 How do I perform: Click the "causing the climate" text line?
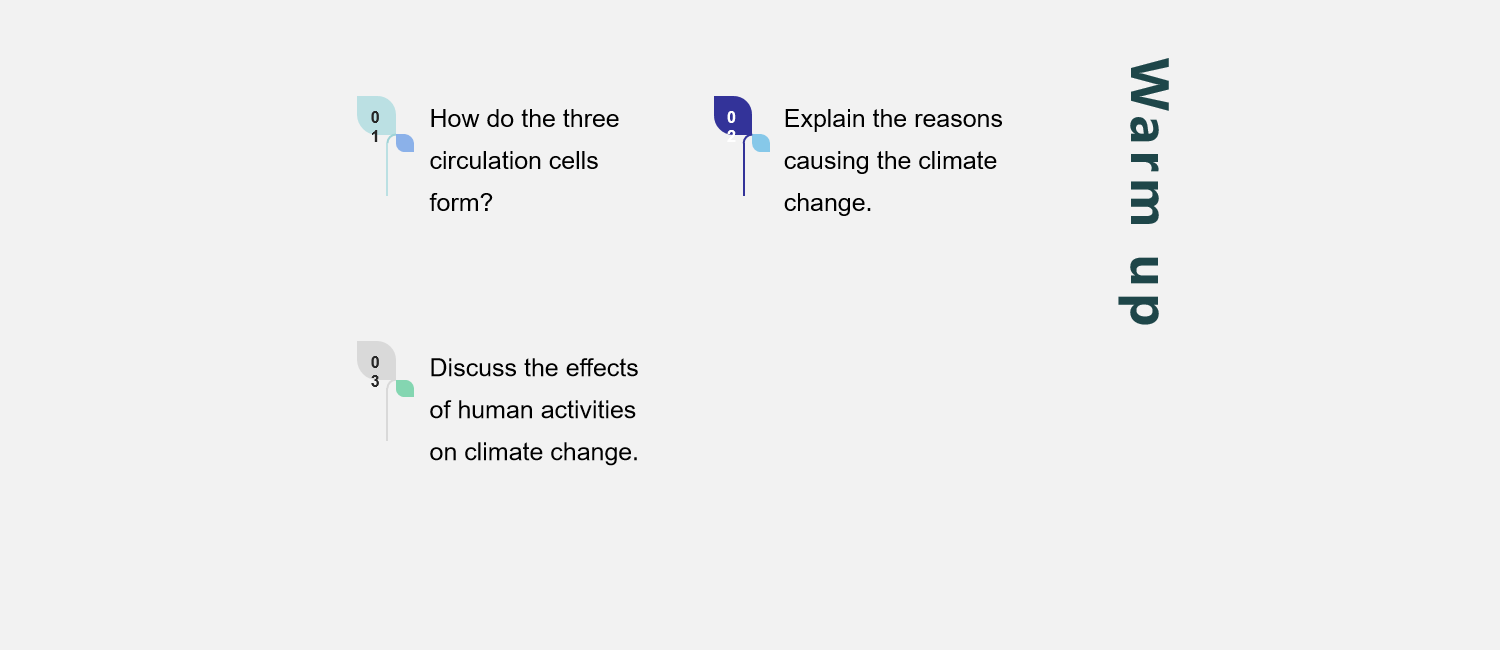[x=890, y=161]
